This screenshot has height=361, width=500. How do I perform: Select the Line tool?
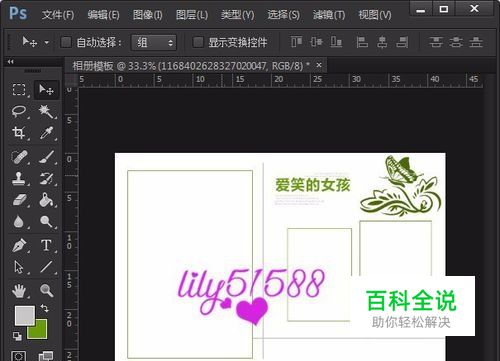46,267
